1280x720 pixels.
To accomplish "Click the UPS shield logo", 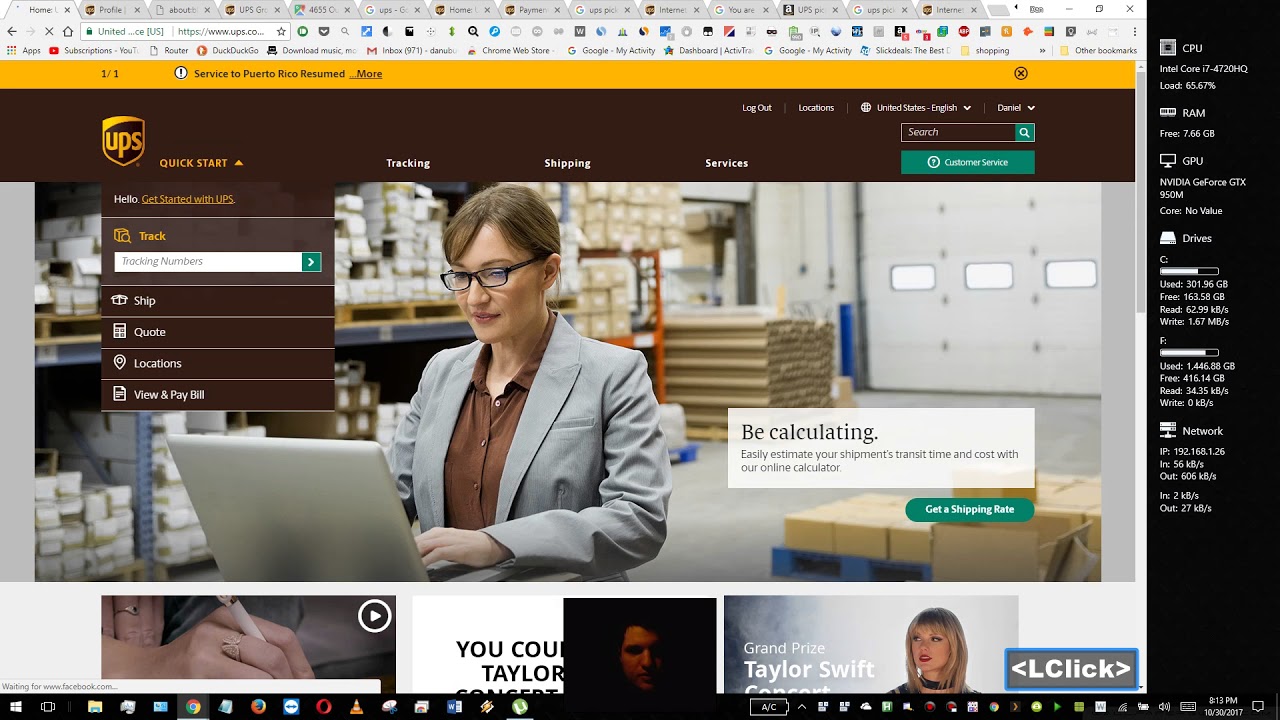I will [123, 141].
